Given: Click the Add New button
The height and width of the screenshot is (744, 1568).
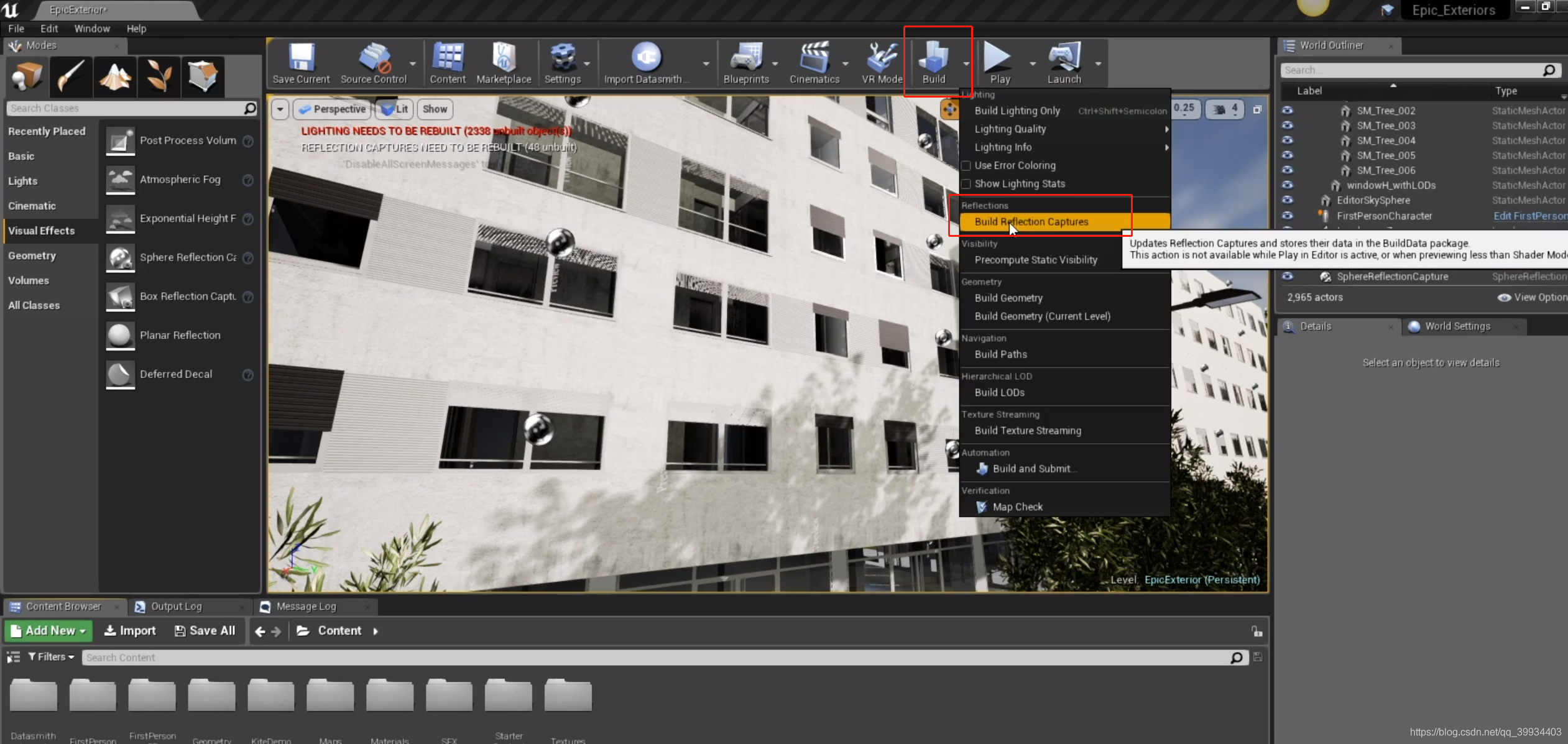Looking at the screenshot, I should pos(48,631).
